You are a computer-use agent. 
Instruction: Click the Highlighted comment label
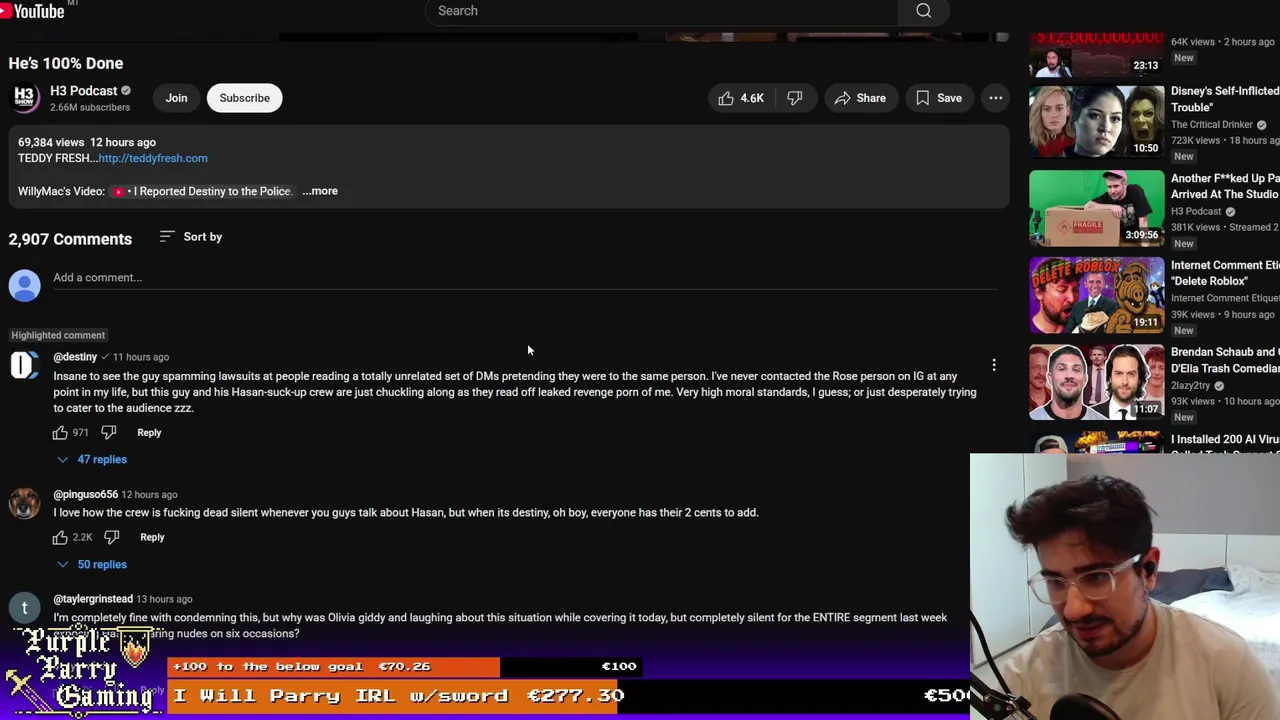point(58,335)
